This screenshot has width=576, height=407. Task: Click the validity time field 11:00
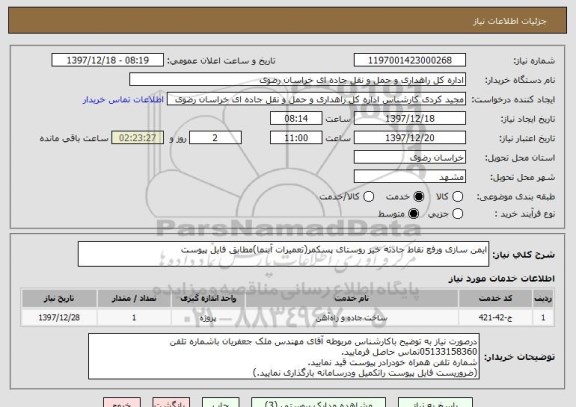point(296,138)
